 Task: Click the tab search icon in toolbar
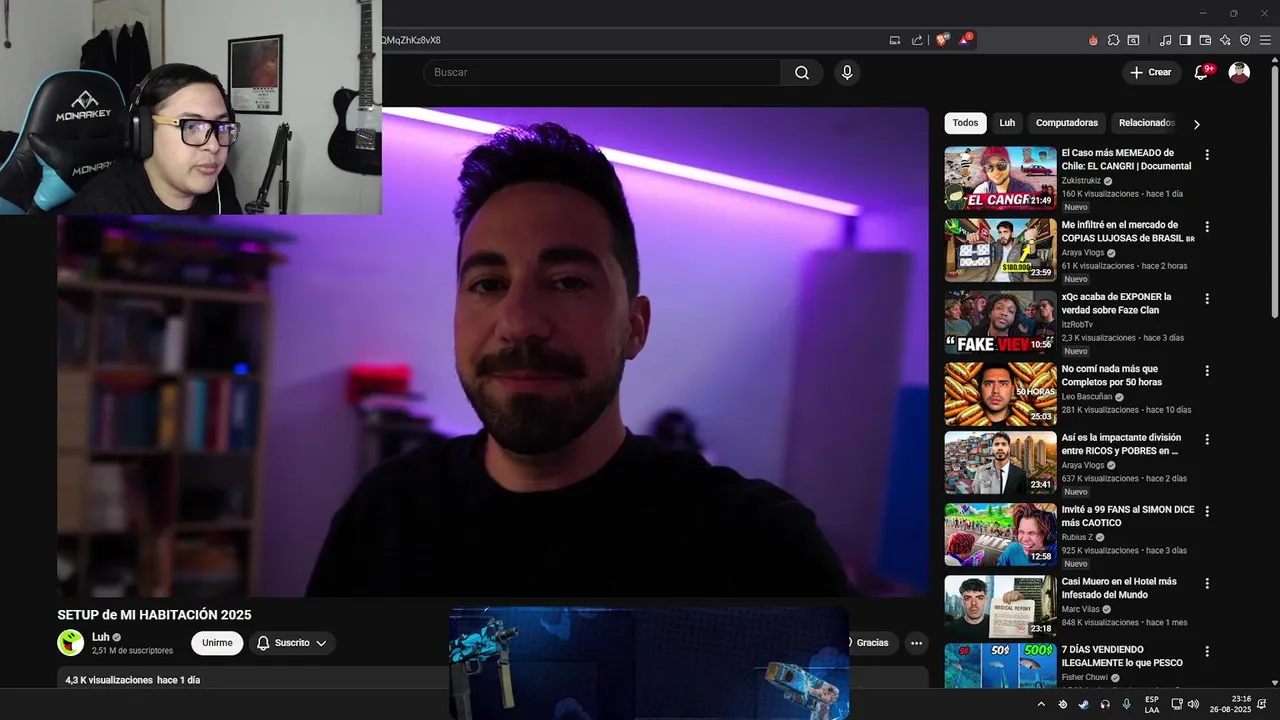coord(1133,40)
